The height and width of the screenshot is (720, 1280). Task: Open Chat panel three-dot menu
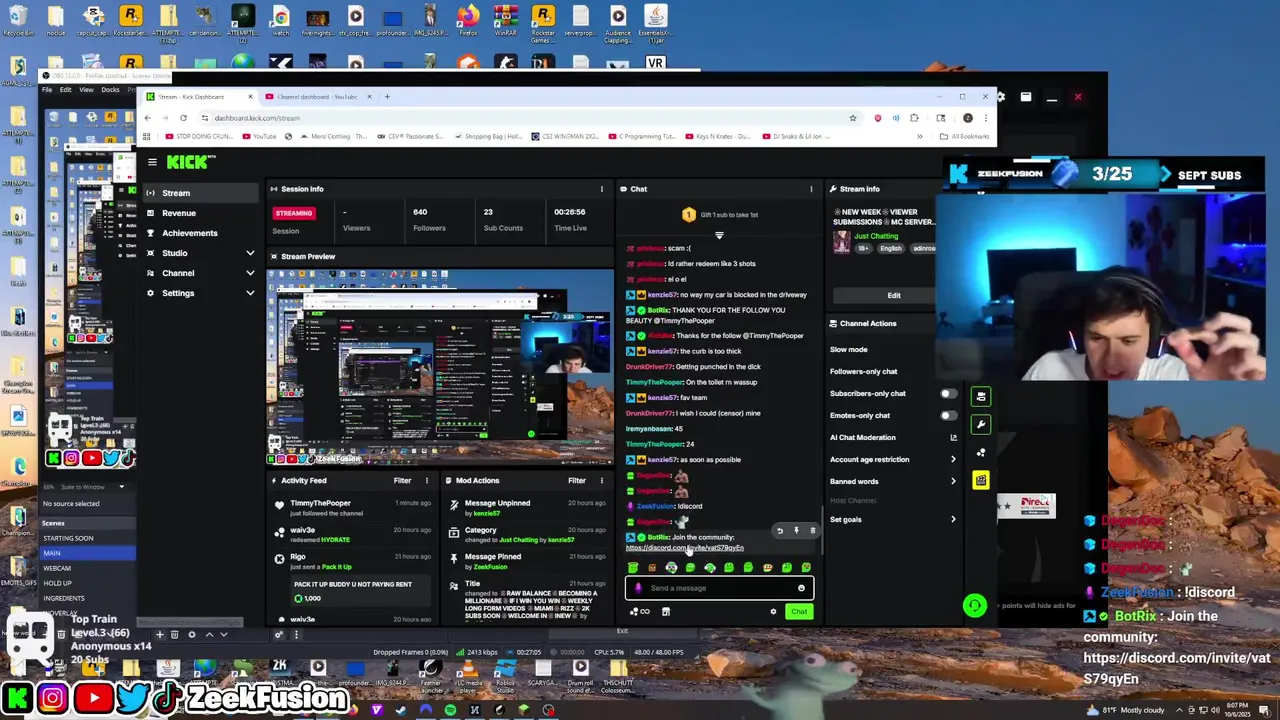click(x=811, y=189)
